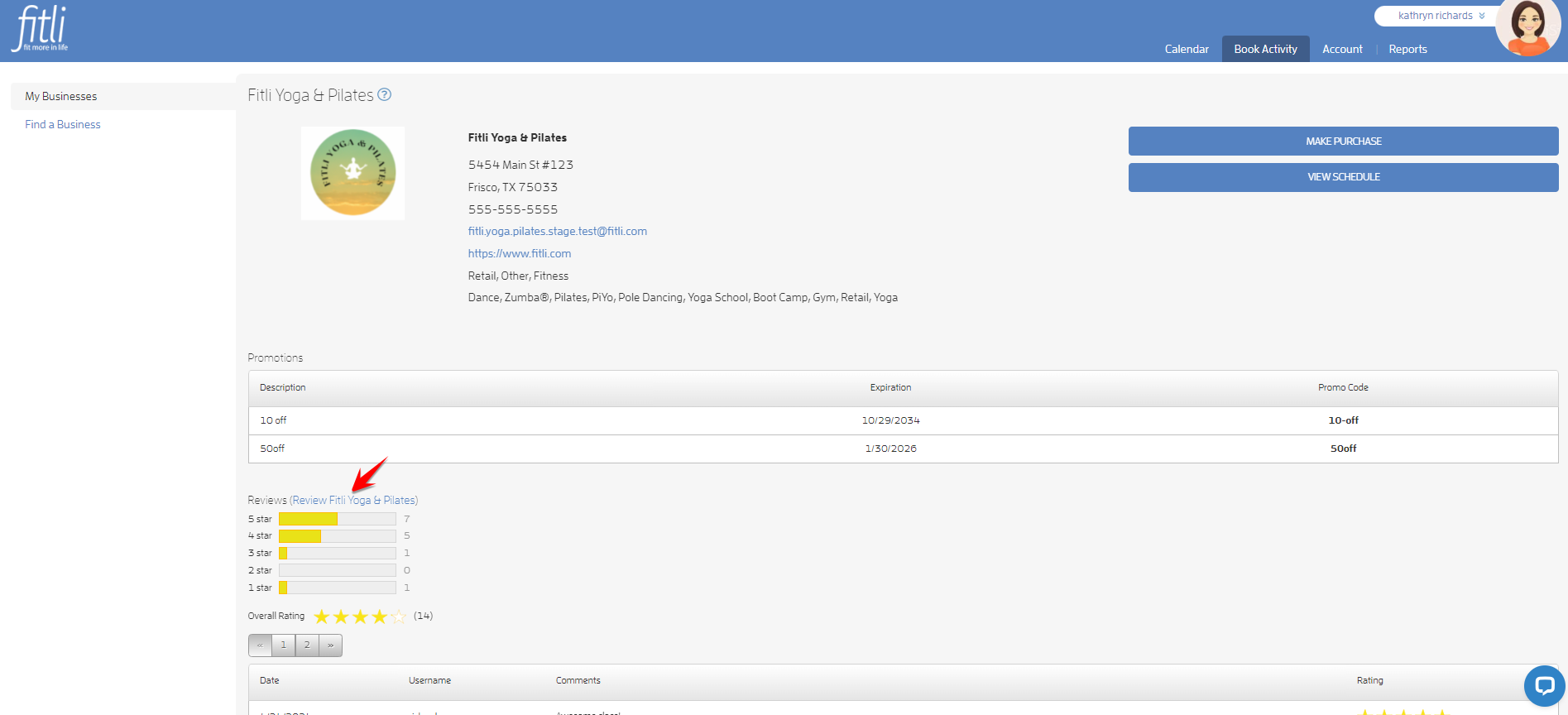Select the Book Activity tab
1568x715 pixels.
coord(1265,49)
